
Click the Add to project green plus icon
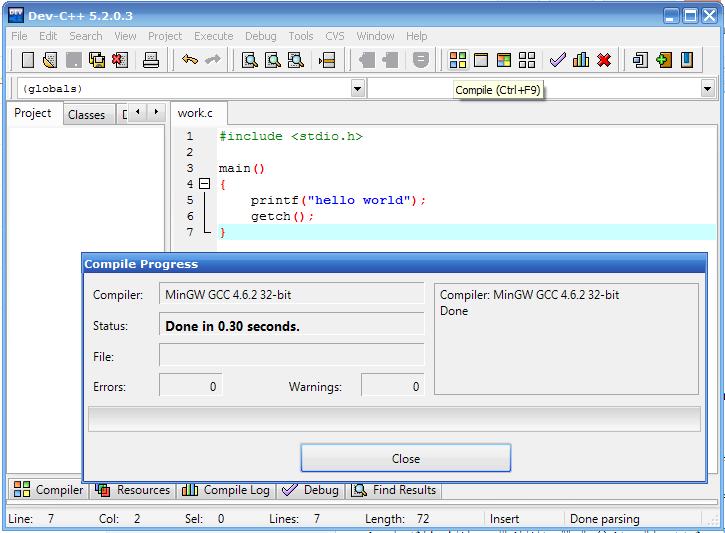664,60
